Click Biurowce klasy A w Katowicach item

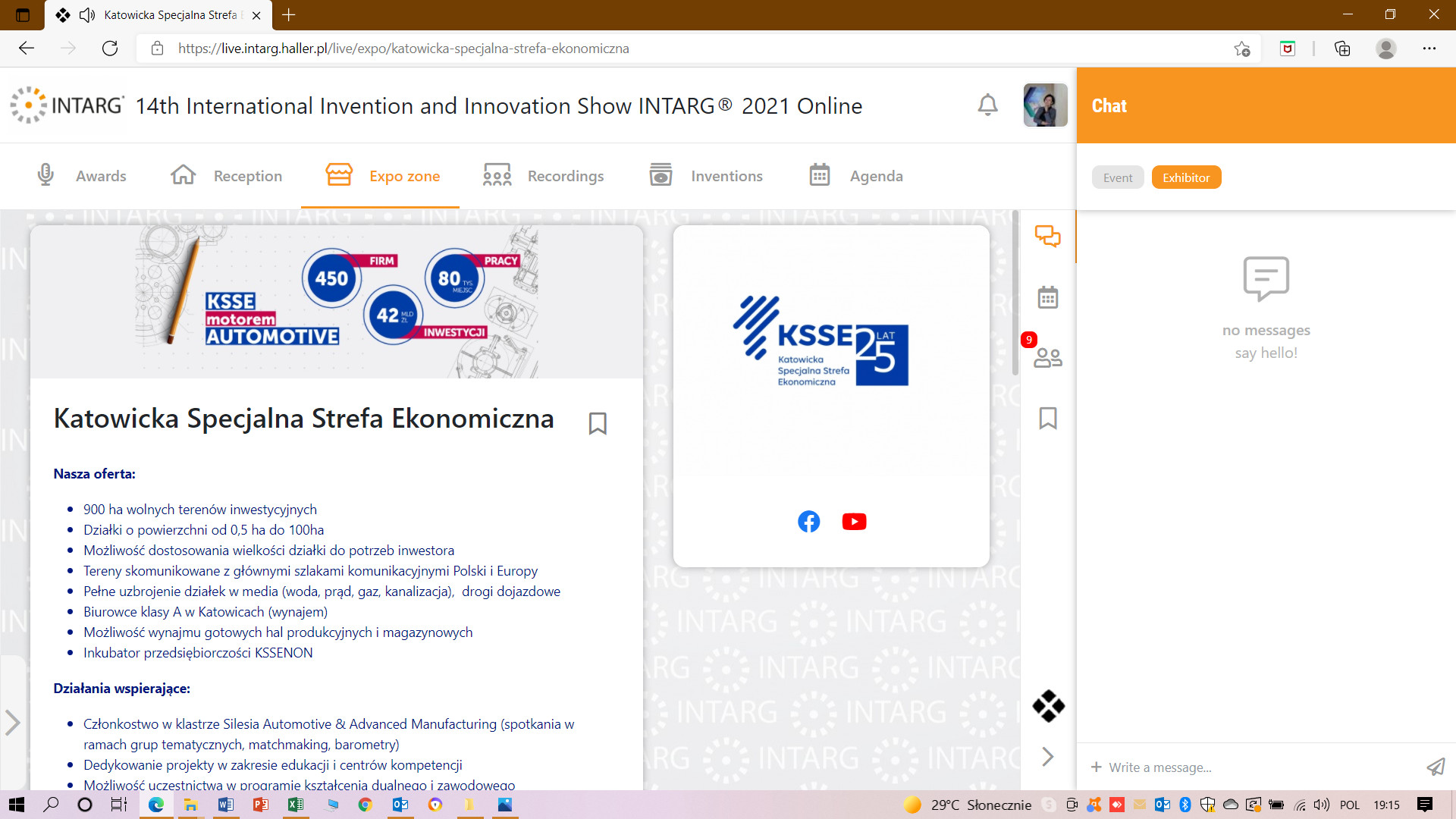pyautogui.click(x=206, y=612)
